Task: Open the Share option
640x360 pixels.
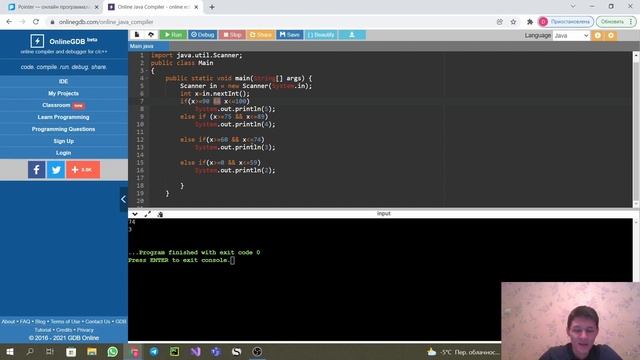Action: tap(260, 35)
